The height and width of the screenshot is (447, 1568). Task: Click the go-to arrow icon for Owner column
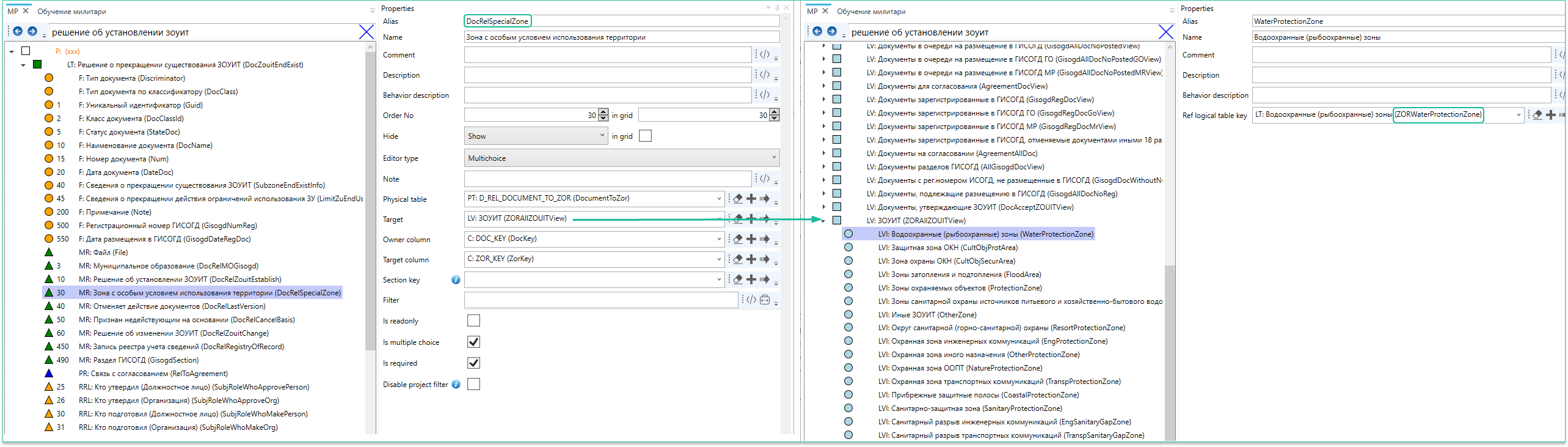pyautogui.click(x=765, y=239)
